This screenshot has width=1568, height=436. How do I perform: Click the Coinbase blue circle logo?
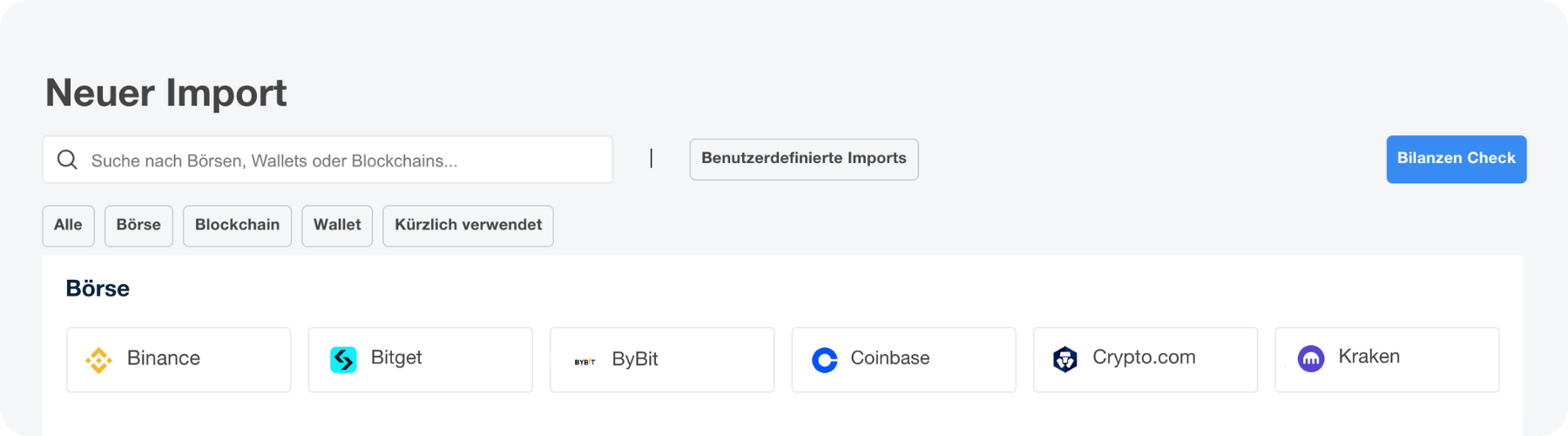pos(825,360)
